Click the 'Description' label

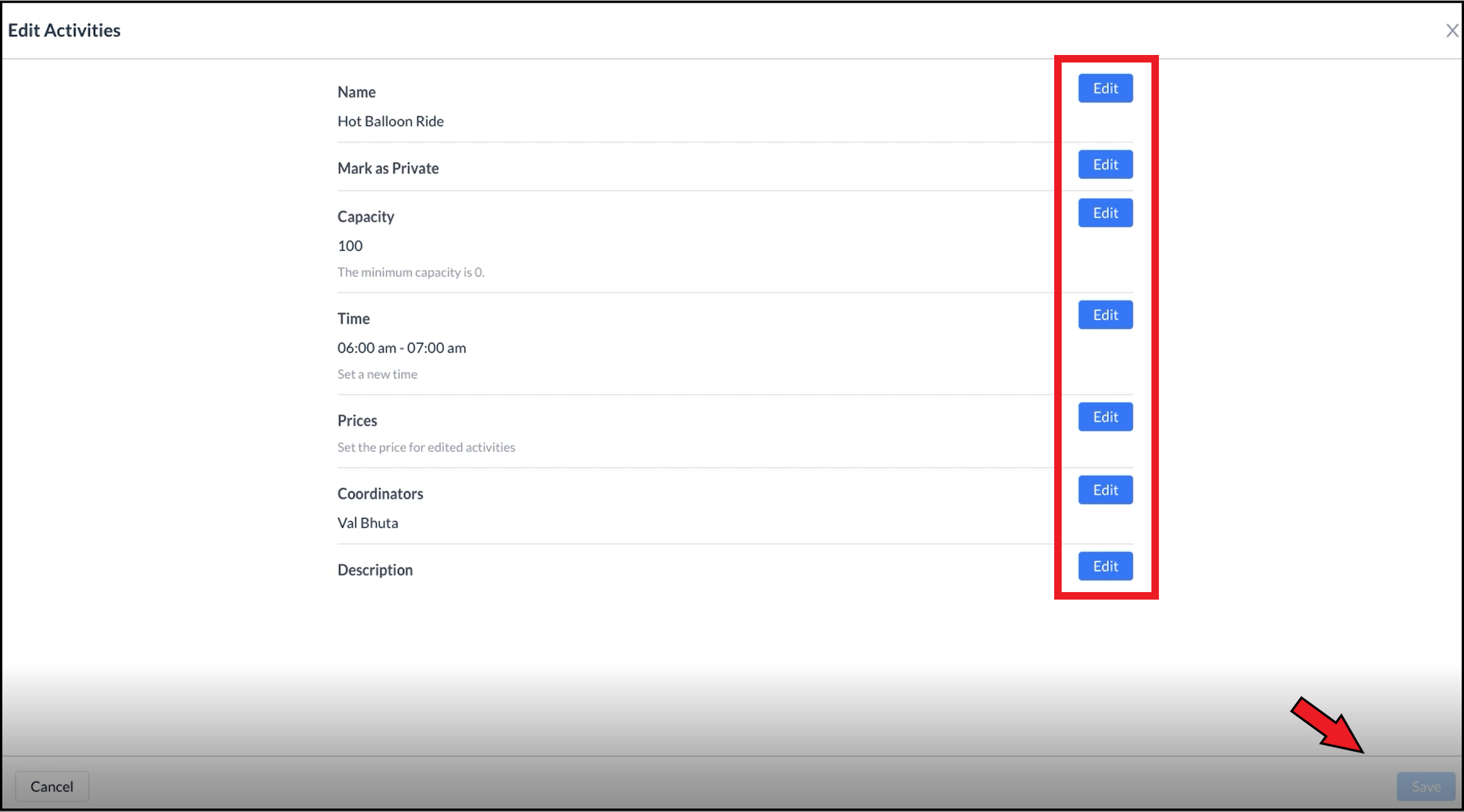tap(375, 570)
